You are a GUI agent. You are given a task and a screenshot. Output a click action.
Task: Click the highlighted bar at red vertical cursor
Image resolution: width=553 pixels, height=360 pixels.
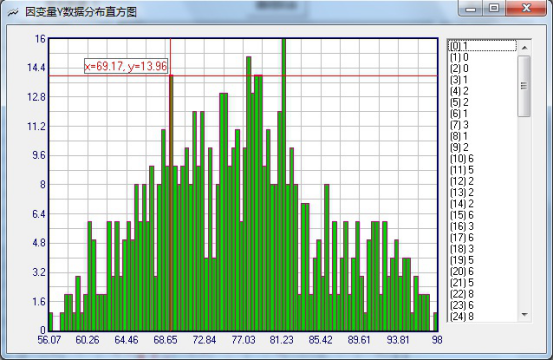click(x=171, y=203)
